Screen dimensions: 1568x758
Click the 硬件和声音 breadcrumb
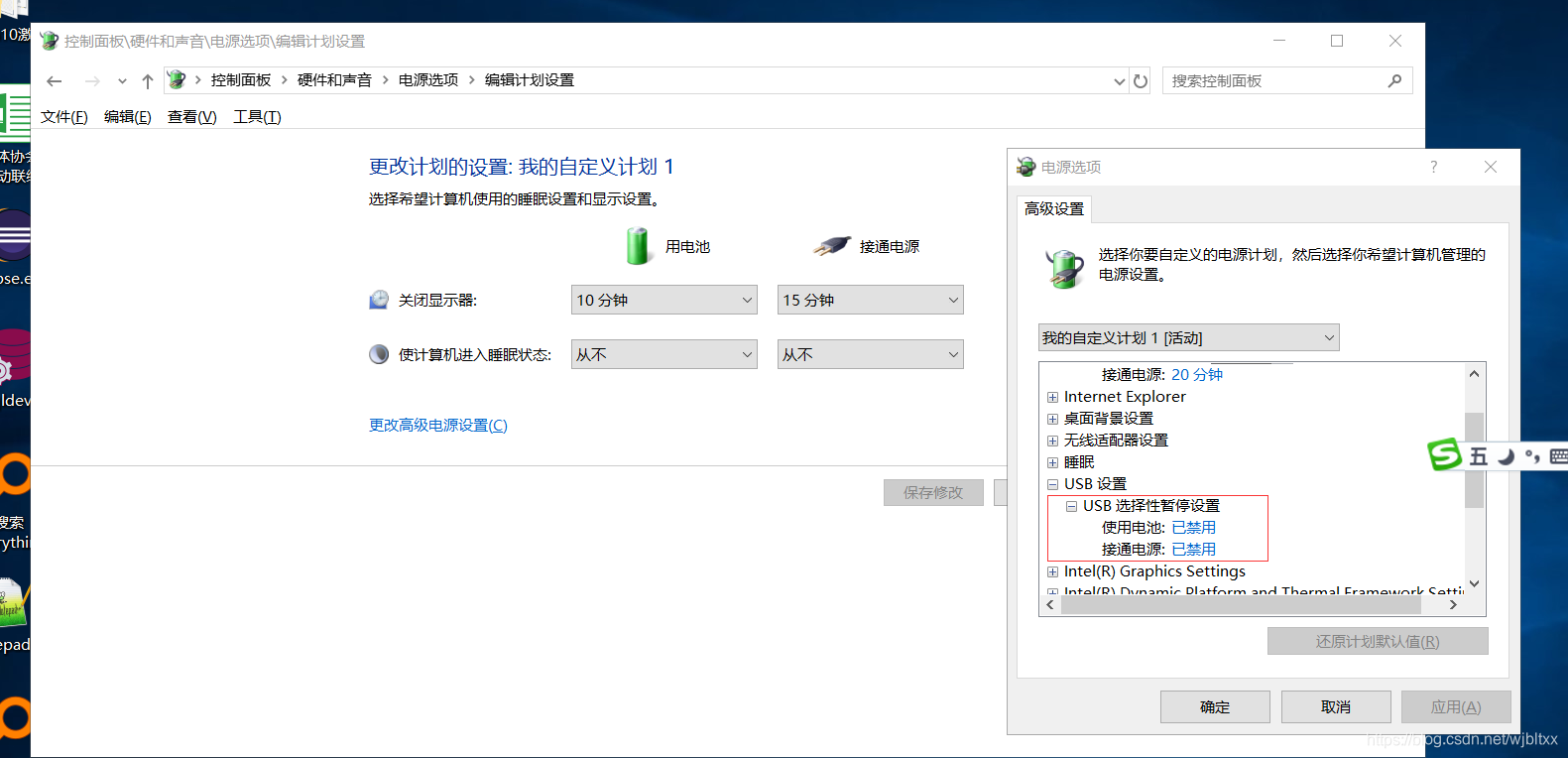pyautogui.click(x=334, y=80)
